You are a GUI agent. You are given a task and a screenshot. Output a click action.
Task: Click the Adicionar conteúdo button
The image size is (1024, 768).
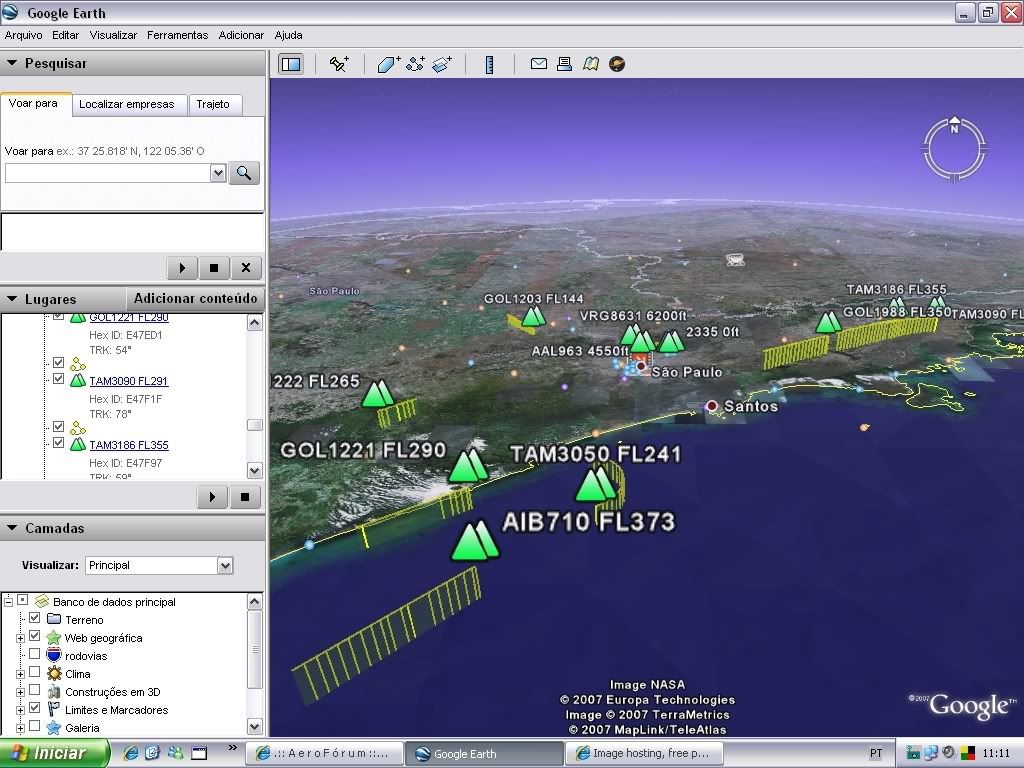pos(195,298)
